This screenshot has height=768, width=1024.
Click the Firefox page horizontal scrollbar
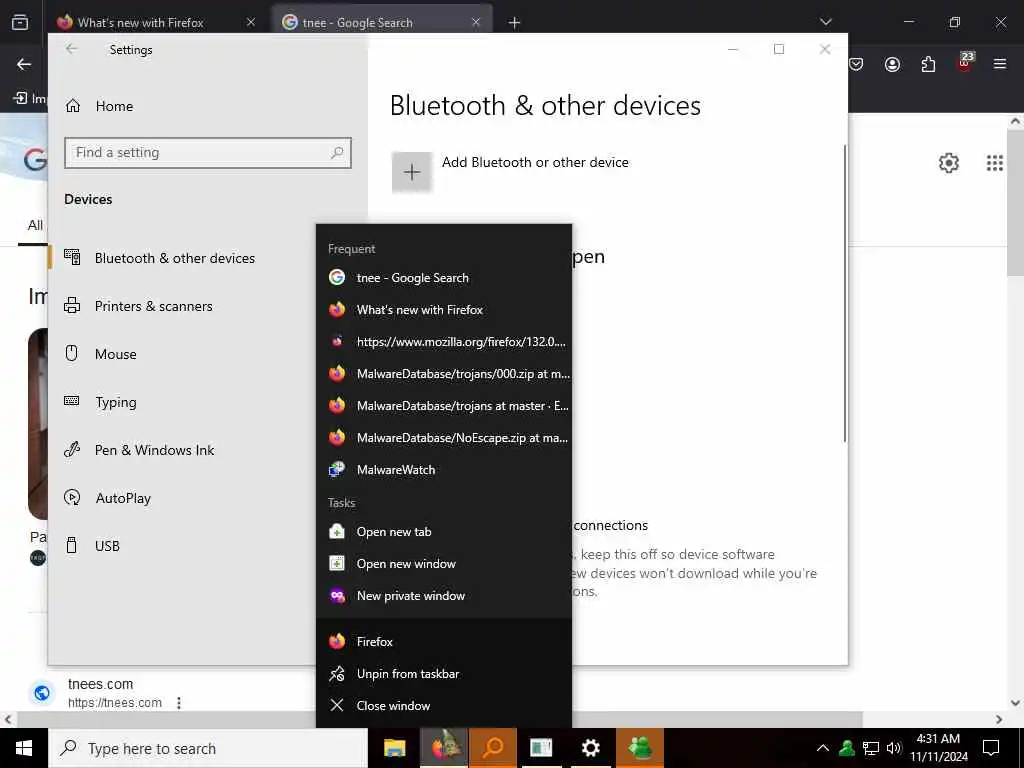(x=439, y=719)
